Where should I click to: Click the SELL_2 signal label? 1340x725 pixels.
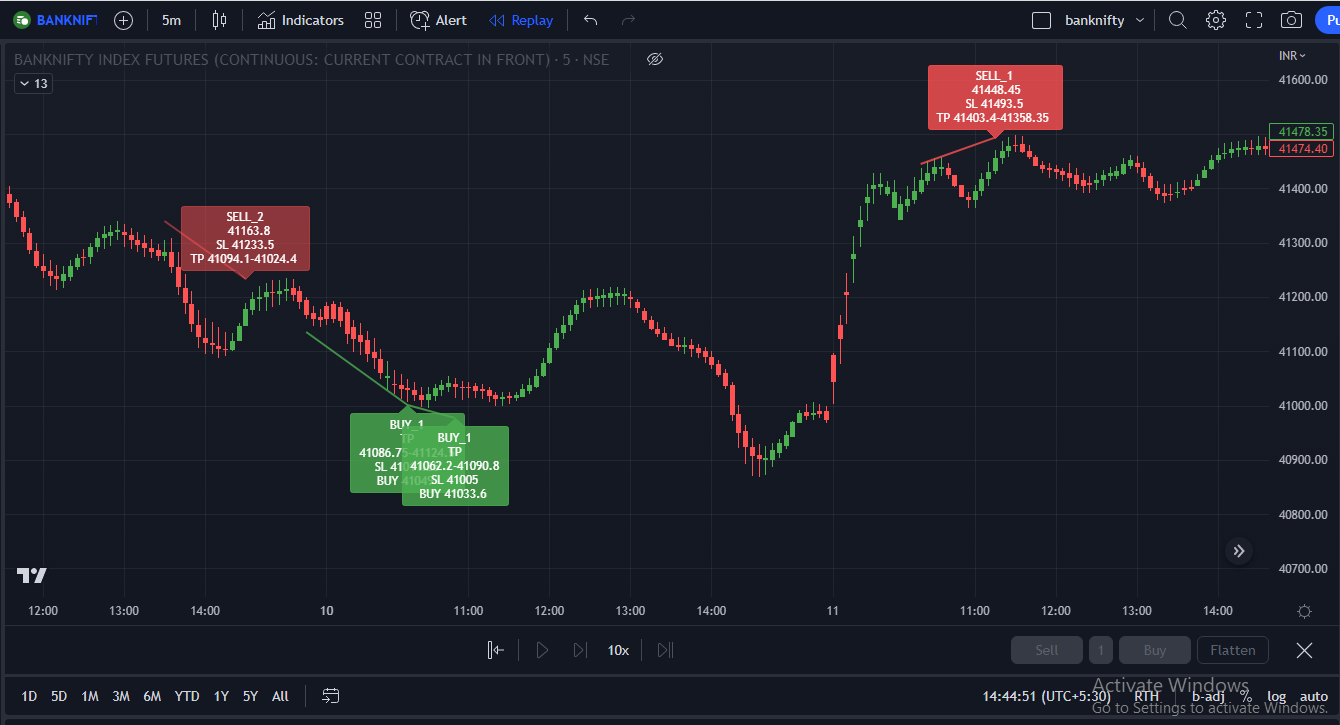click(x=245, y=238)
